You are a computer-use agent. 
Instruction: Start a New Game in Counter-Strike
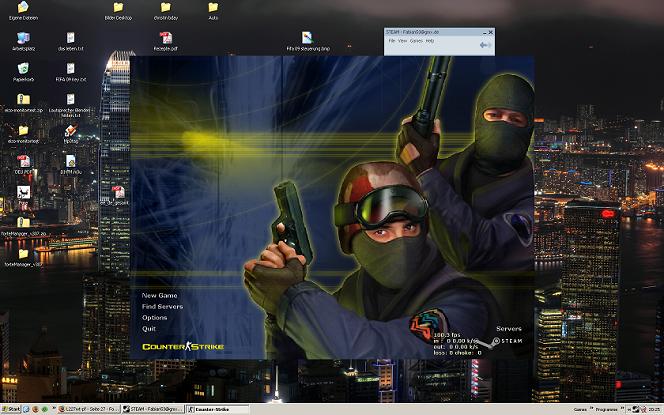159,296
